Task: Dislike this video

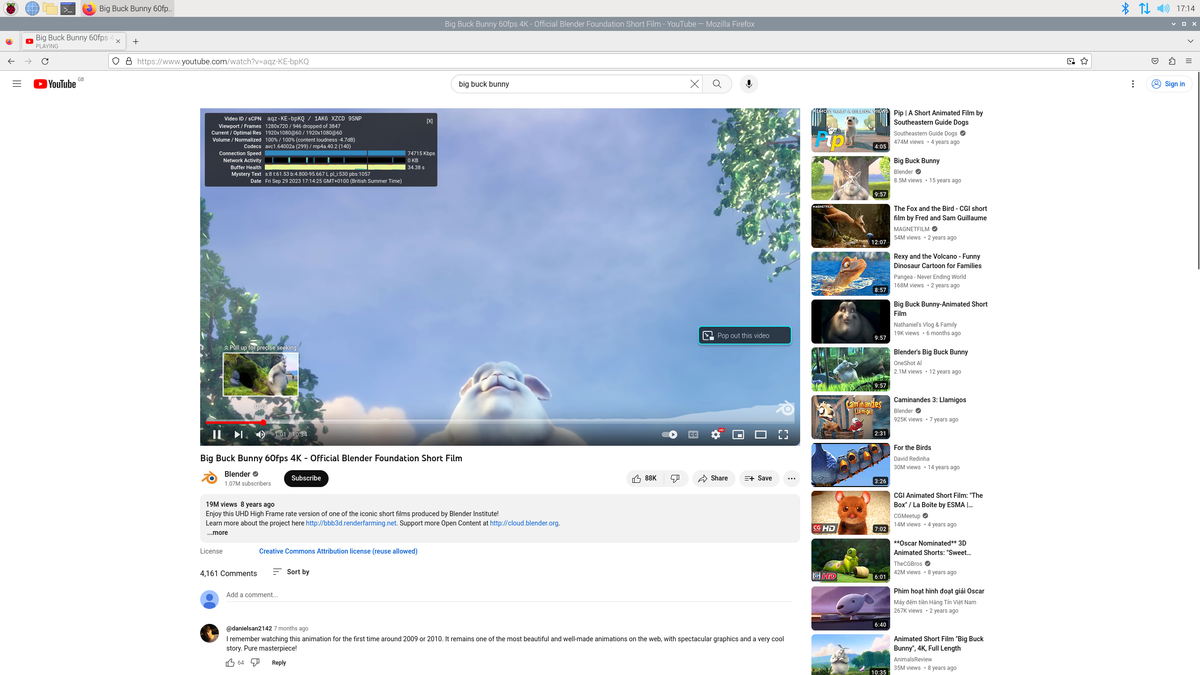Action: point(675,478)
